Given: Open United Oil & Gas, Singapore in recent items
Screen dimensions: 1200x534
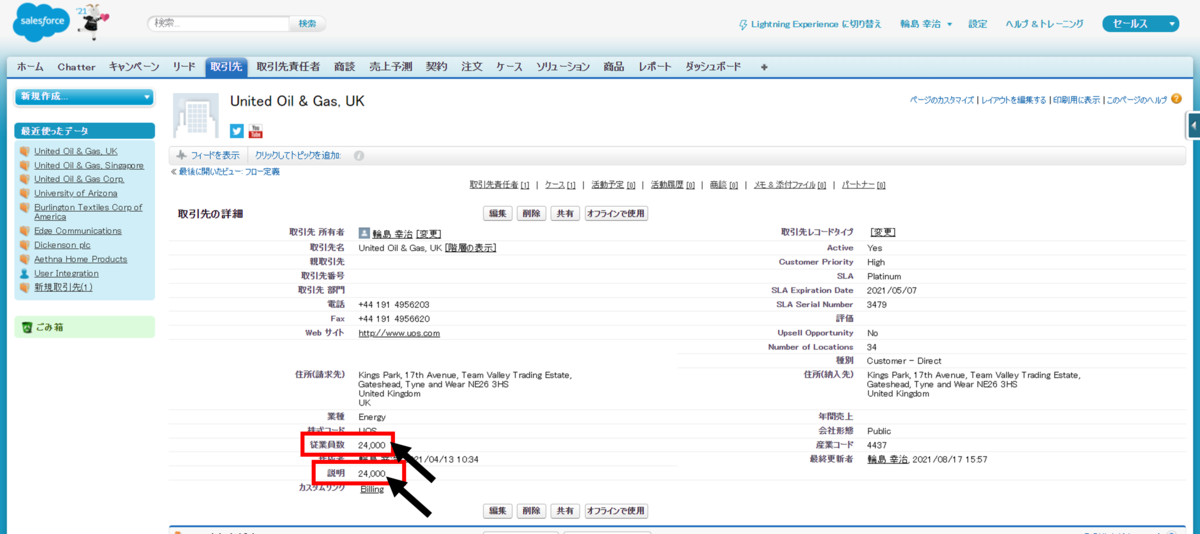Looking at the screenshot, I should pyautogui.click(x=89, y=165).
